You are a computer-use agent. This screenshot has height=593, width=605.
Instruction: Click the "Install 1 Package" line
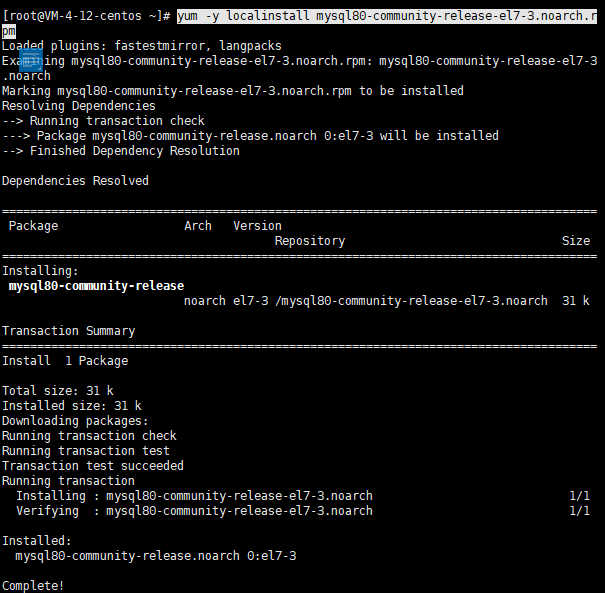click(65, 361)
